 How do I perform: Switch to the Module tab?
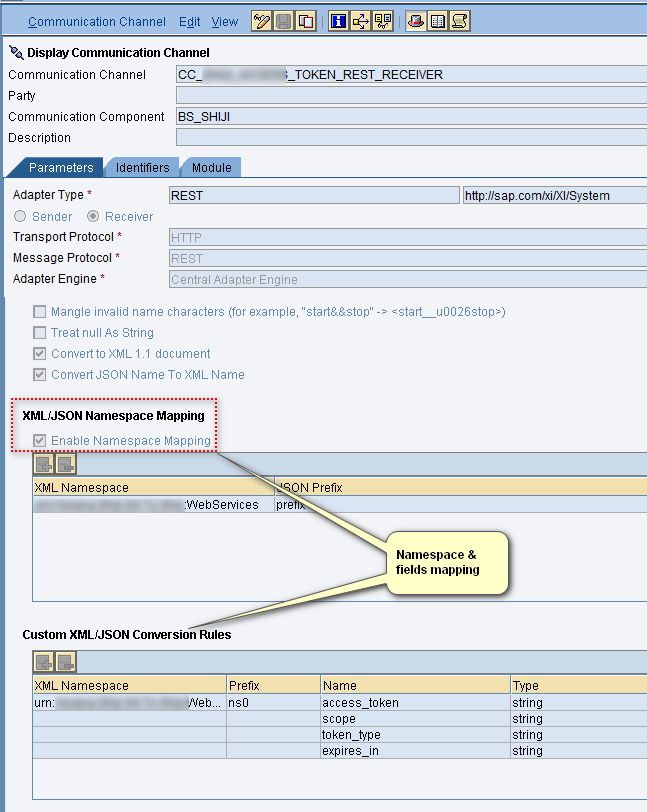[x=211, y=168]
